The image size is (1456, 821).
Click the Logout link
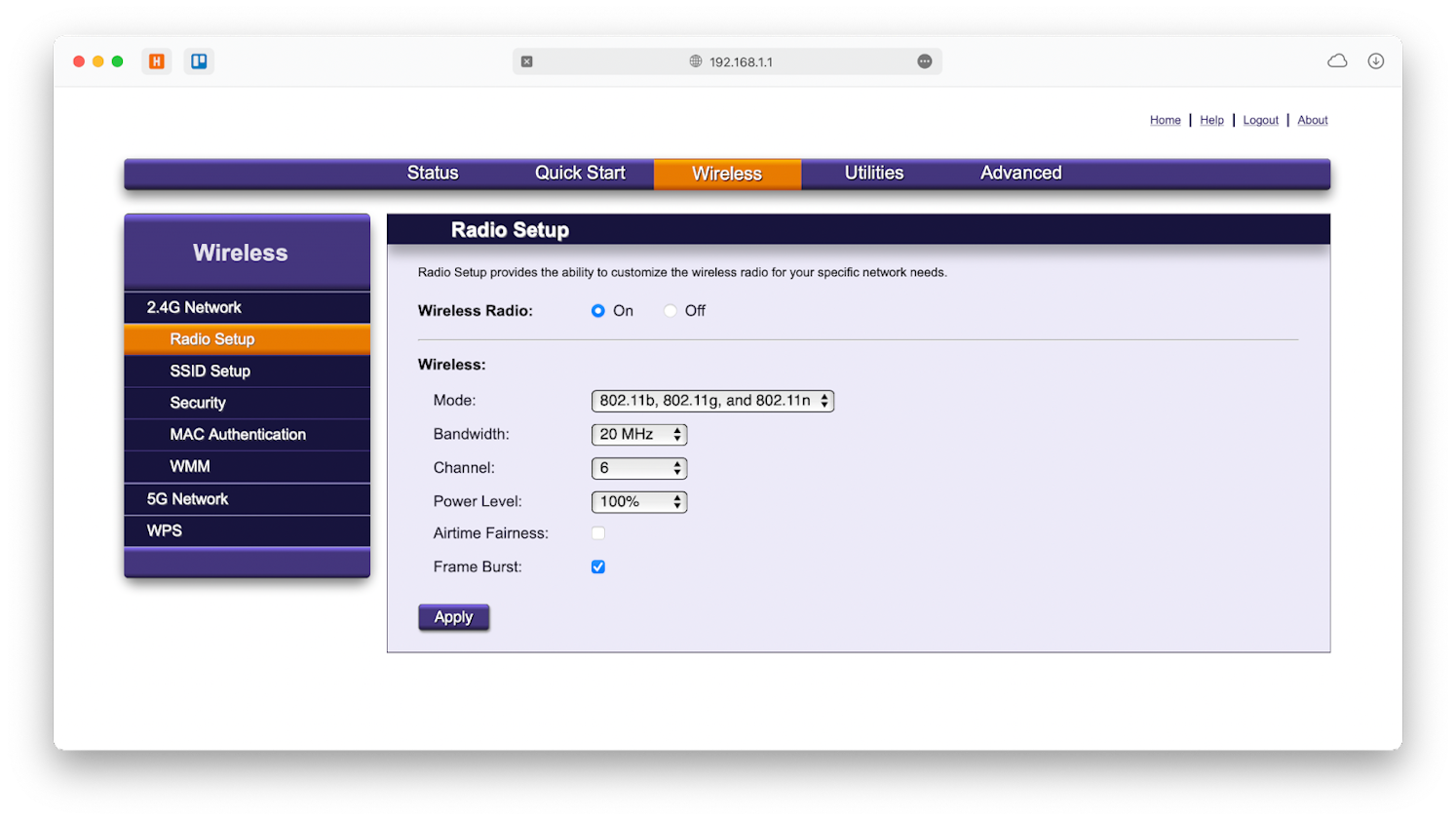point(1260,120)
